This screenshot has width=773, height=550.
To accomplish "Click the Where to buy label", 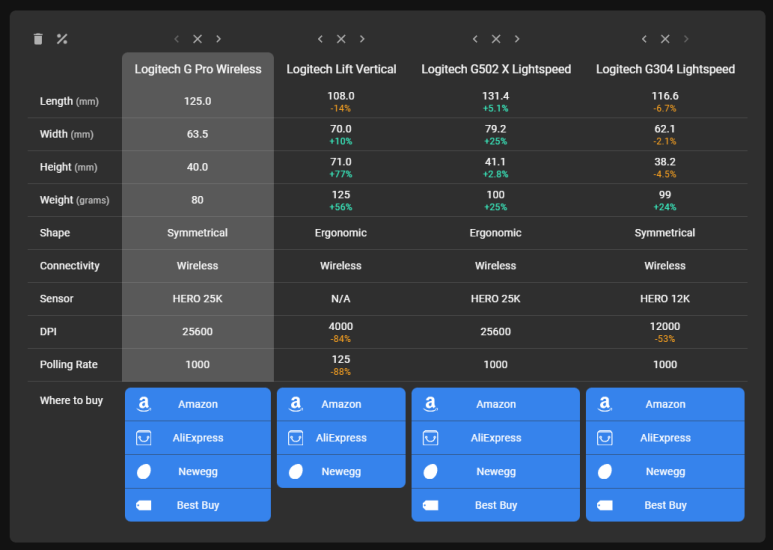I will [71, 400].
